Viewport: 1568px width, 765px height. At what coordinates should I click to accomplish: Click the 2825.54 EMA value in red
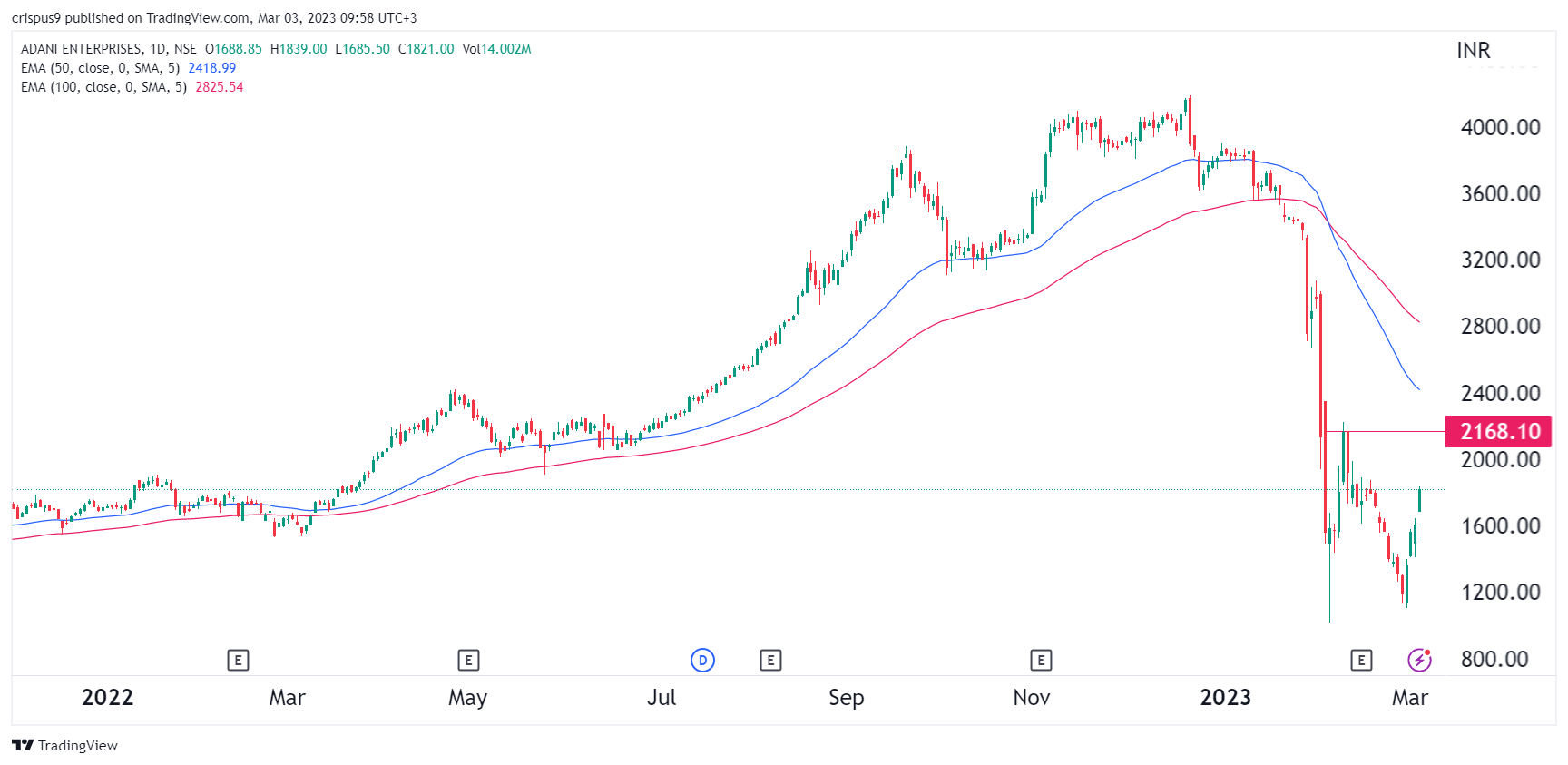tap(220, 87)
